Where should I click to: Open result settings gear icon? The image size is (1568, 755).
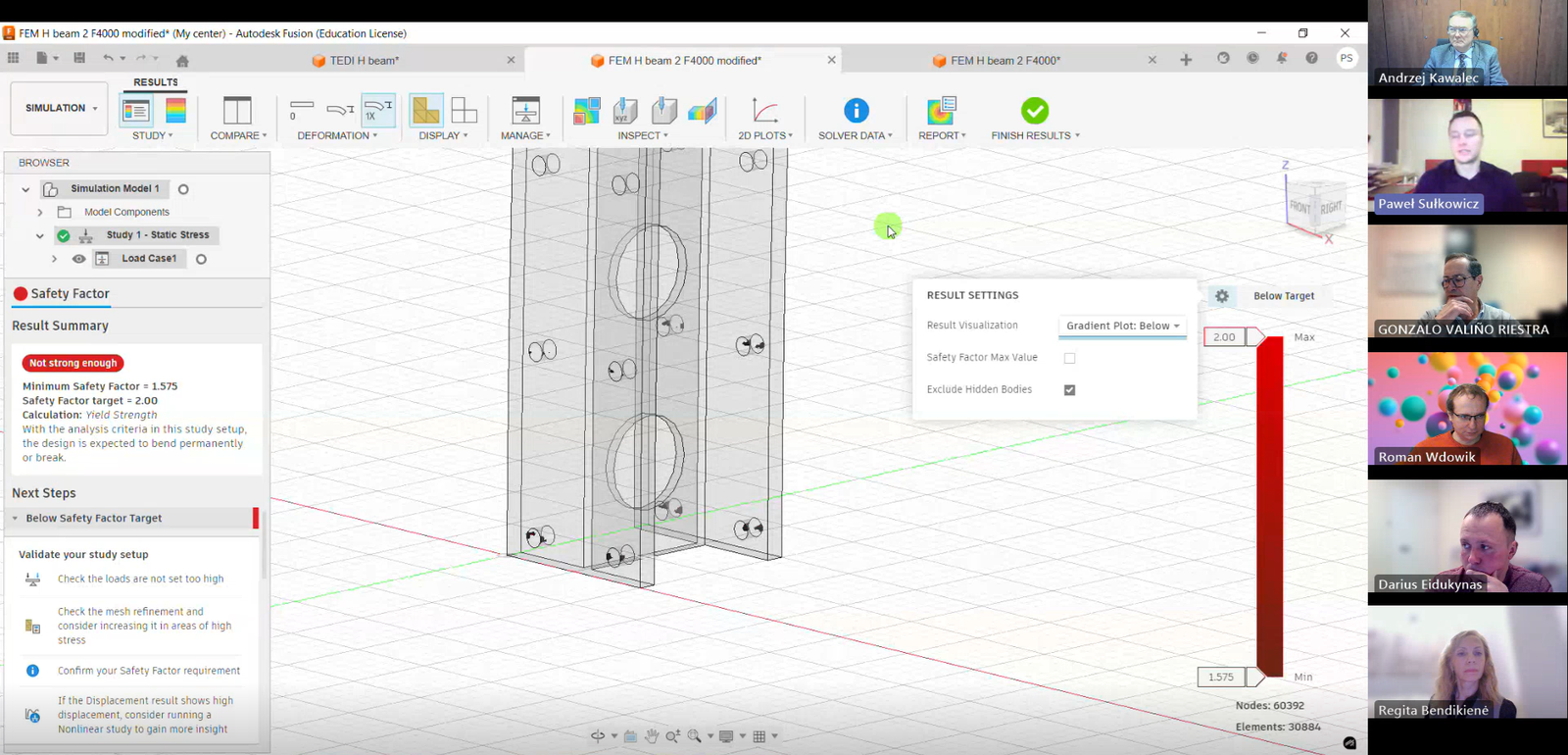click(x=1222, y=296)
